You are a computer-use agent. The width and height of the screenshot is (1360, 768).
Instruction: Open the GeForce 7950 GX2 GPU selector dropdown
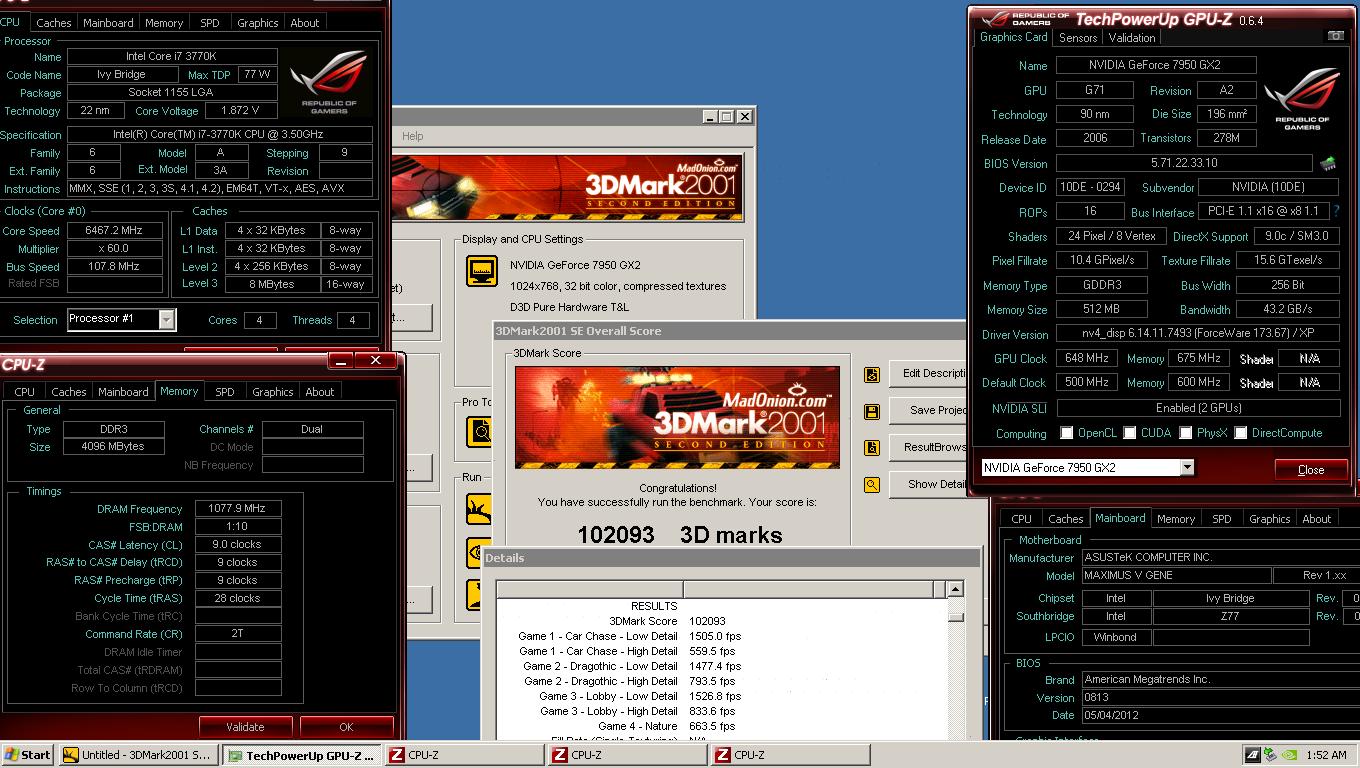pyautogui.click(x=1186, y=468)
